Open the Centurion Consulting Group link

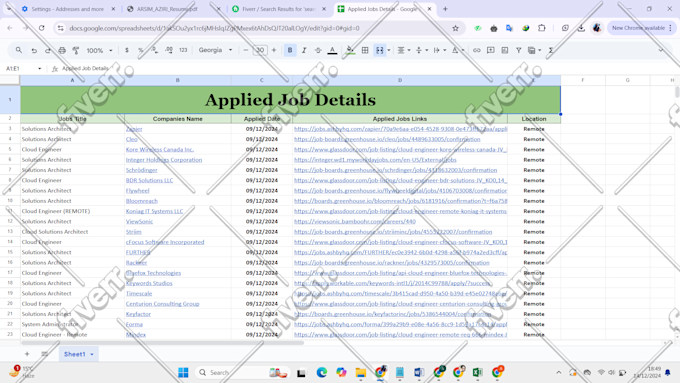(163, 304)
